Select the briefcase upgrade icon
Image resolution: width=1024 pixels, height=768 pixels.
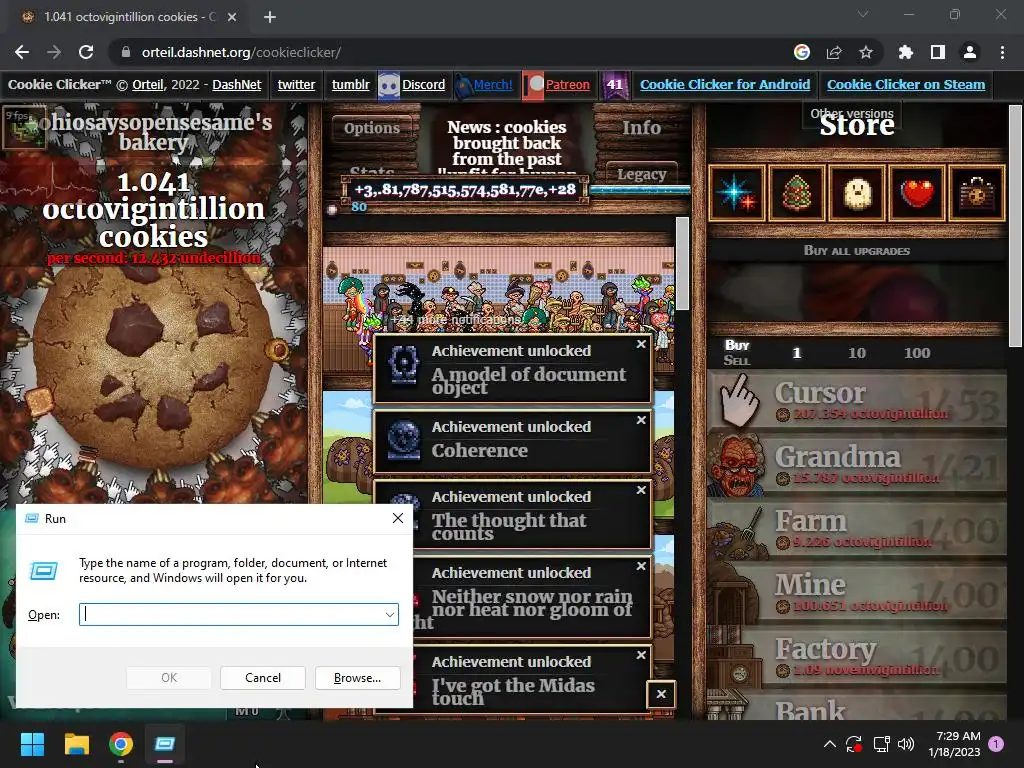[976, 194]
